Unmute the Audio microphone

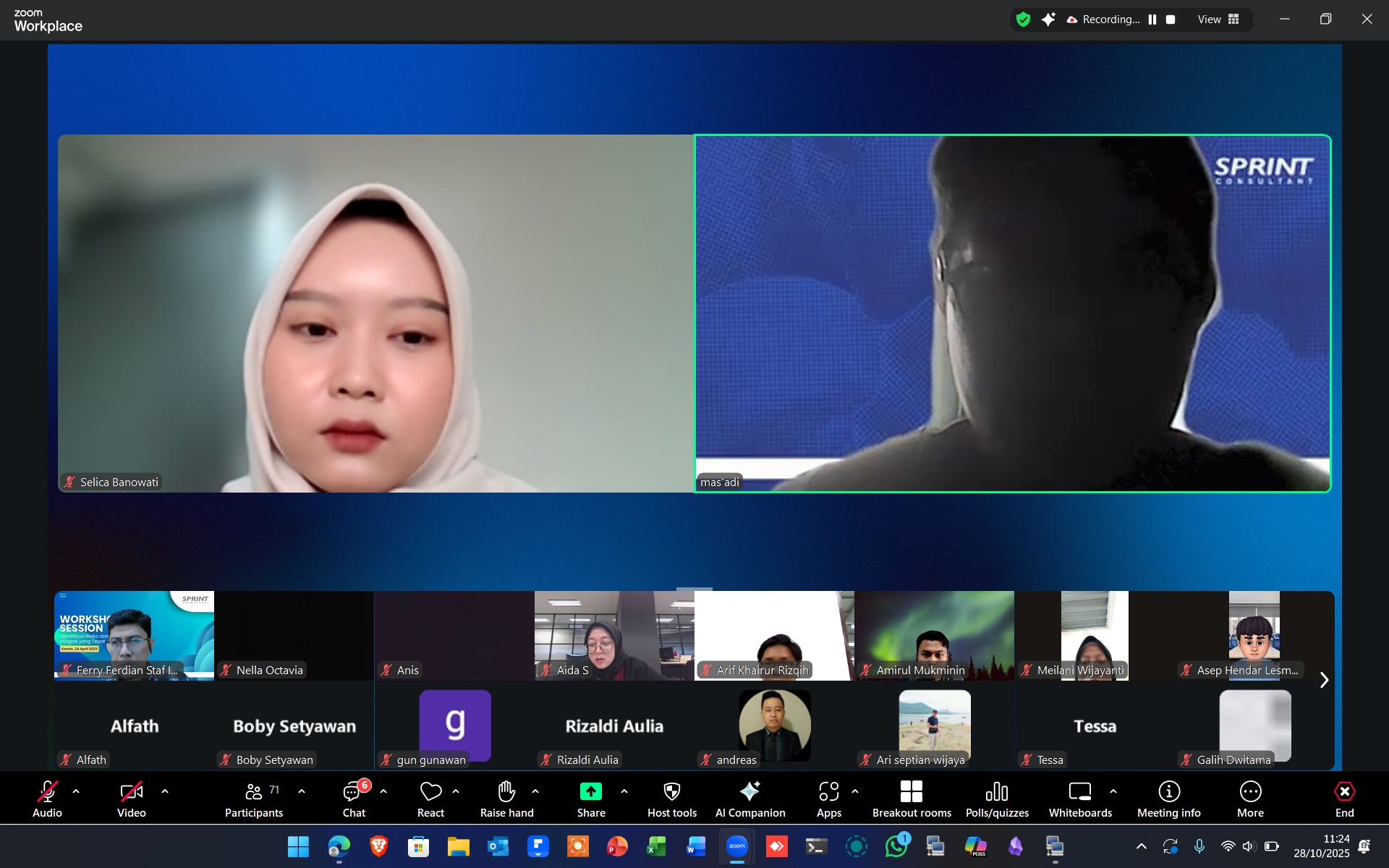pyautogui.click(x=47, y=792)
